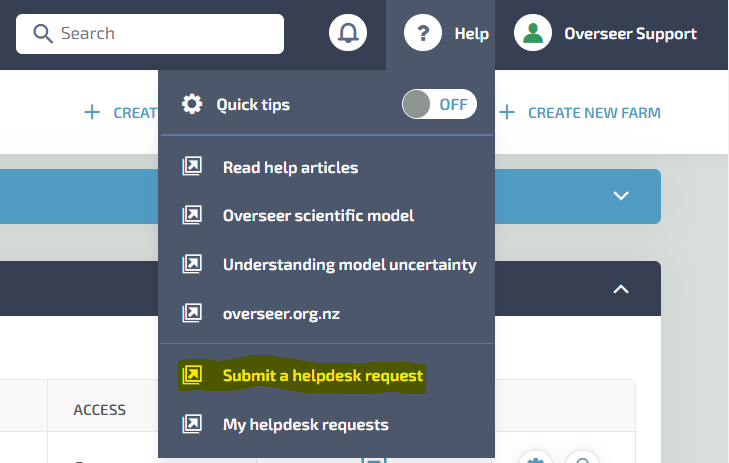Click the magnifier icon in search box

click(43, 33)
